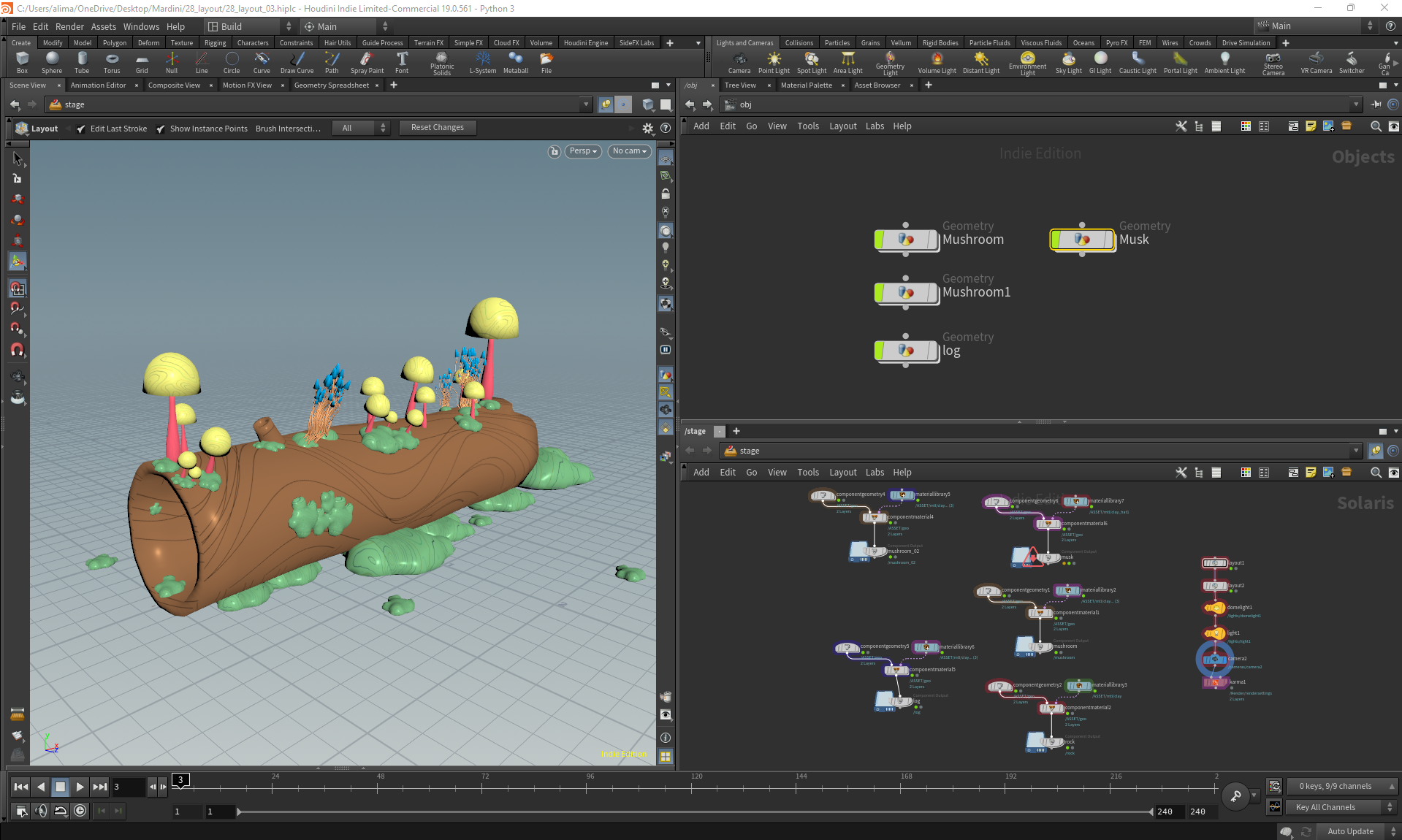Select the Box shelf tool
1402x840 pixels.
(22, 63)
